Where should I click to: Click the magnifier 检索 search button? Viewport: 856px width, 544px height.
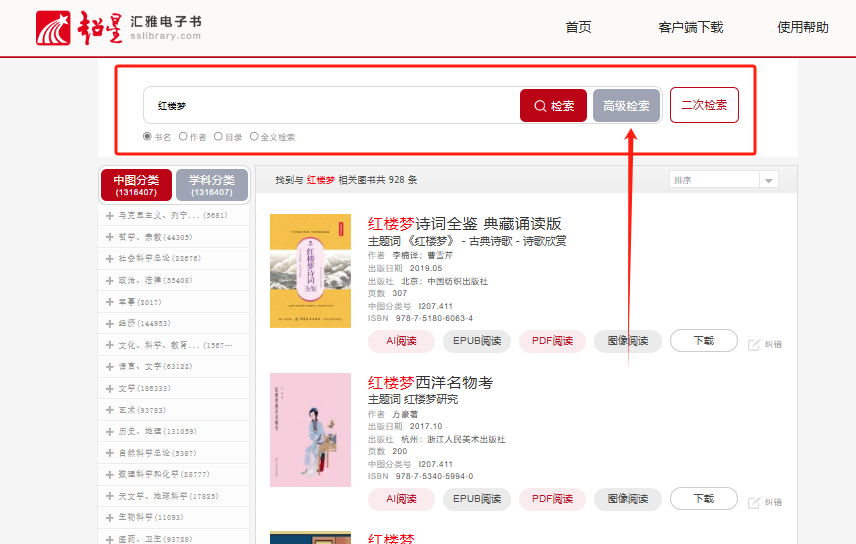pyautogui.click(x=553, y=106)
